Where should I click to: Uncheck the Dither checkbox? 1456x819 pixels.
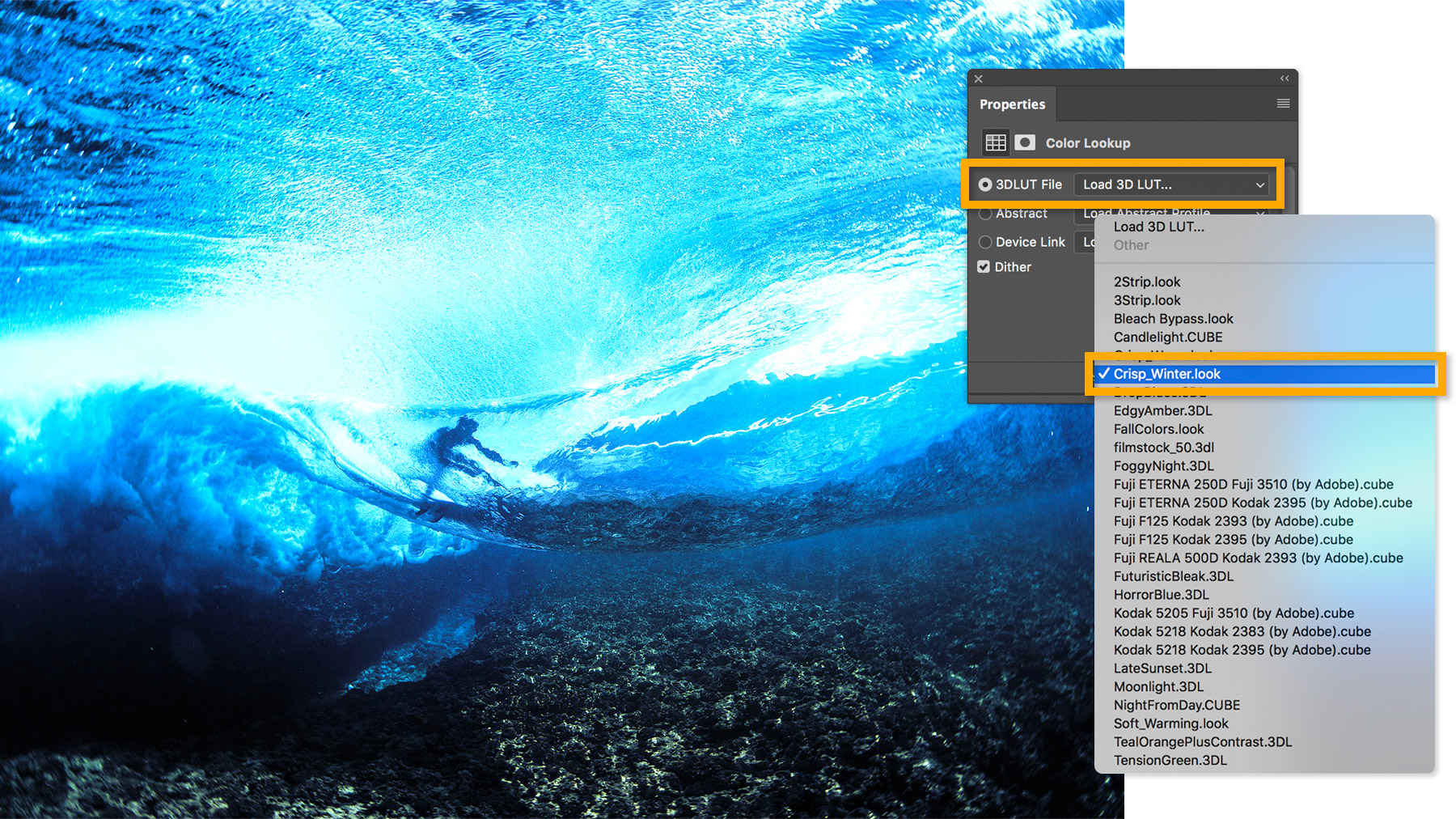coord(984,266)
